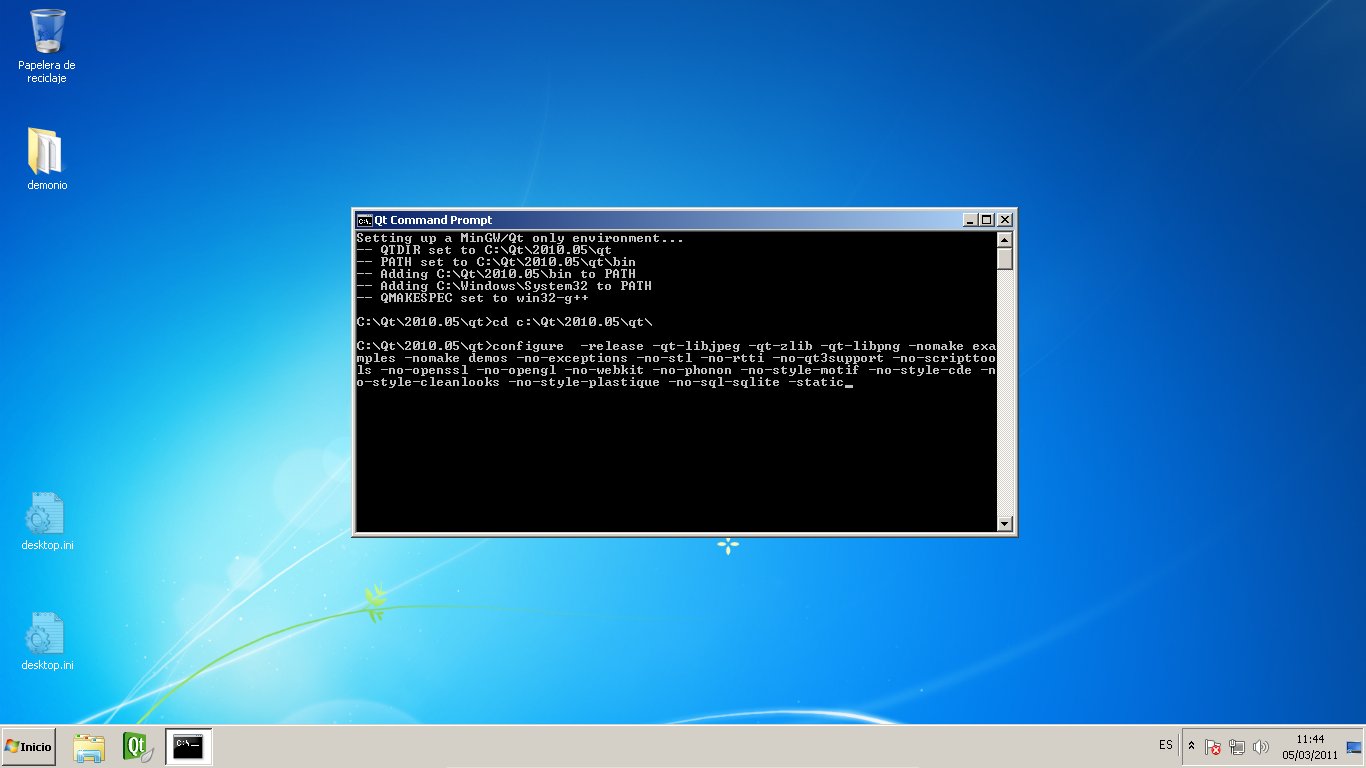Click the Qt Command Prompt title bar text
Image resolution: width=1366 pixels, height=768 pixels.
[x=433, y=220]
